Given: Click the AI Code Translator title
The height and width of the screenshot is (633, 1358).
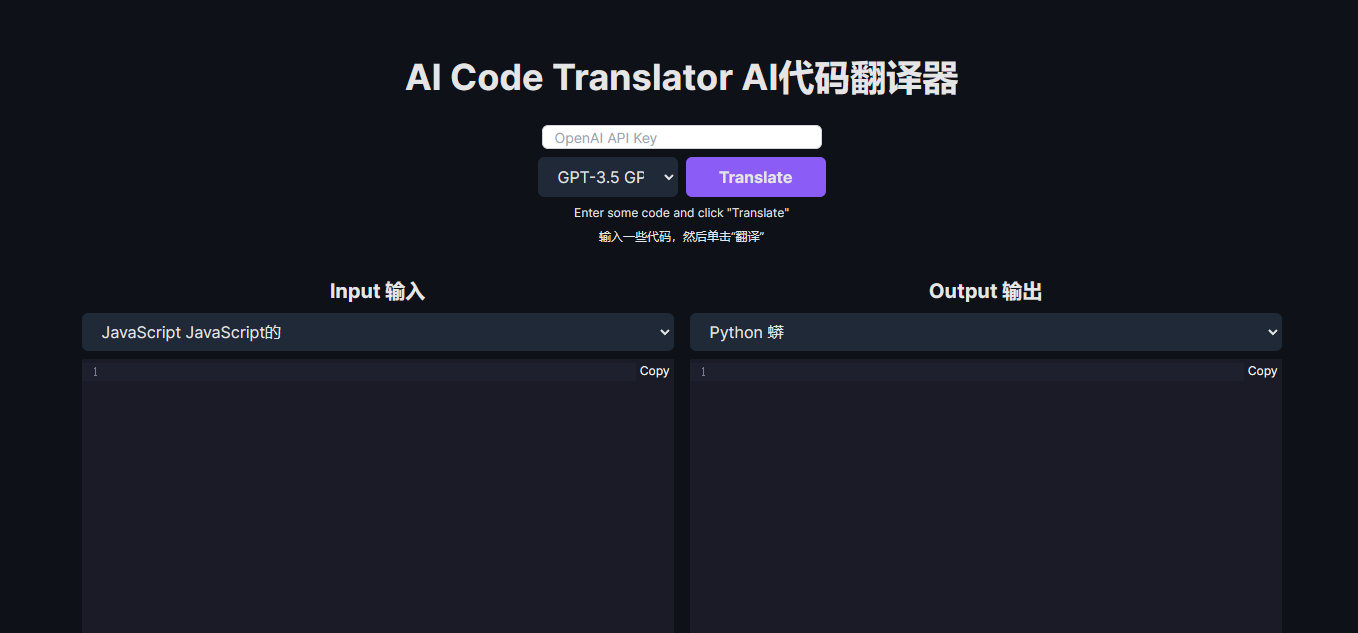Looking at the screenshot, I should coord(681,77).
